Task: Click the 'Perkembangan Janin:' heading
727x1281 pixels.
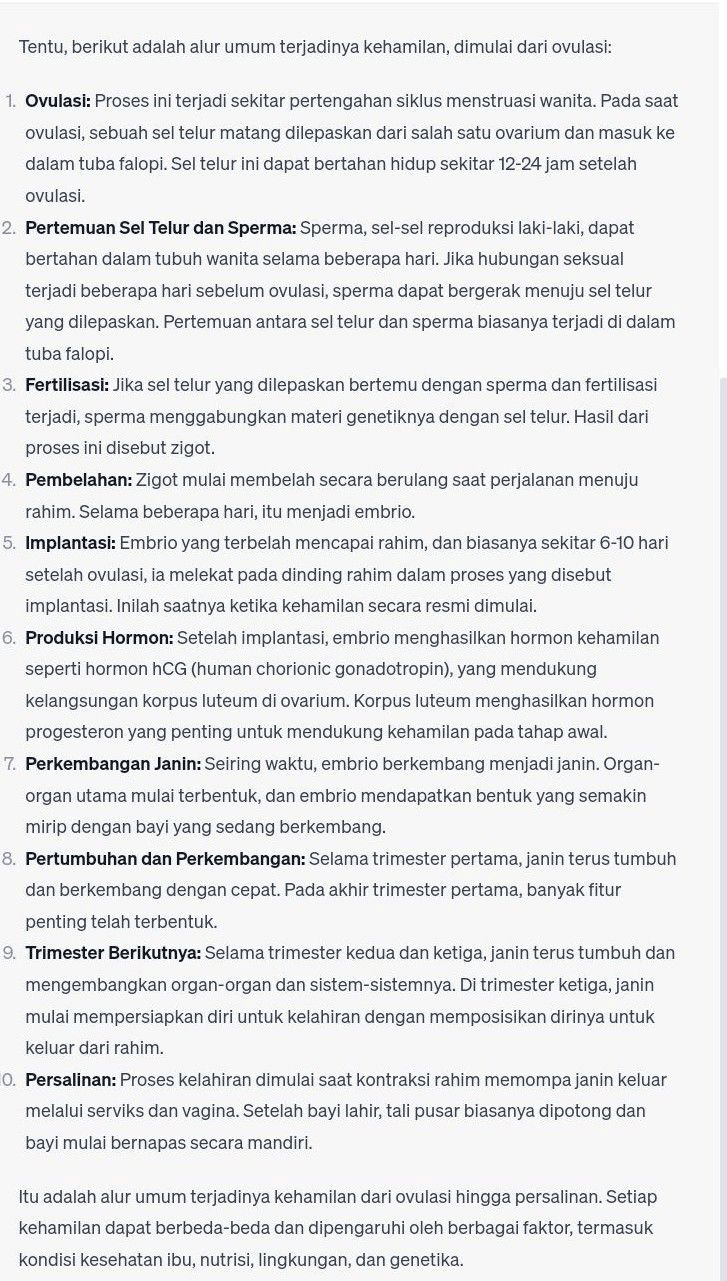Action: (113, 765)
